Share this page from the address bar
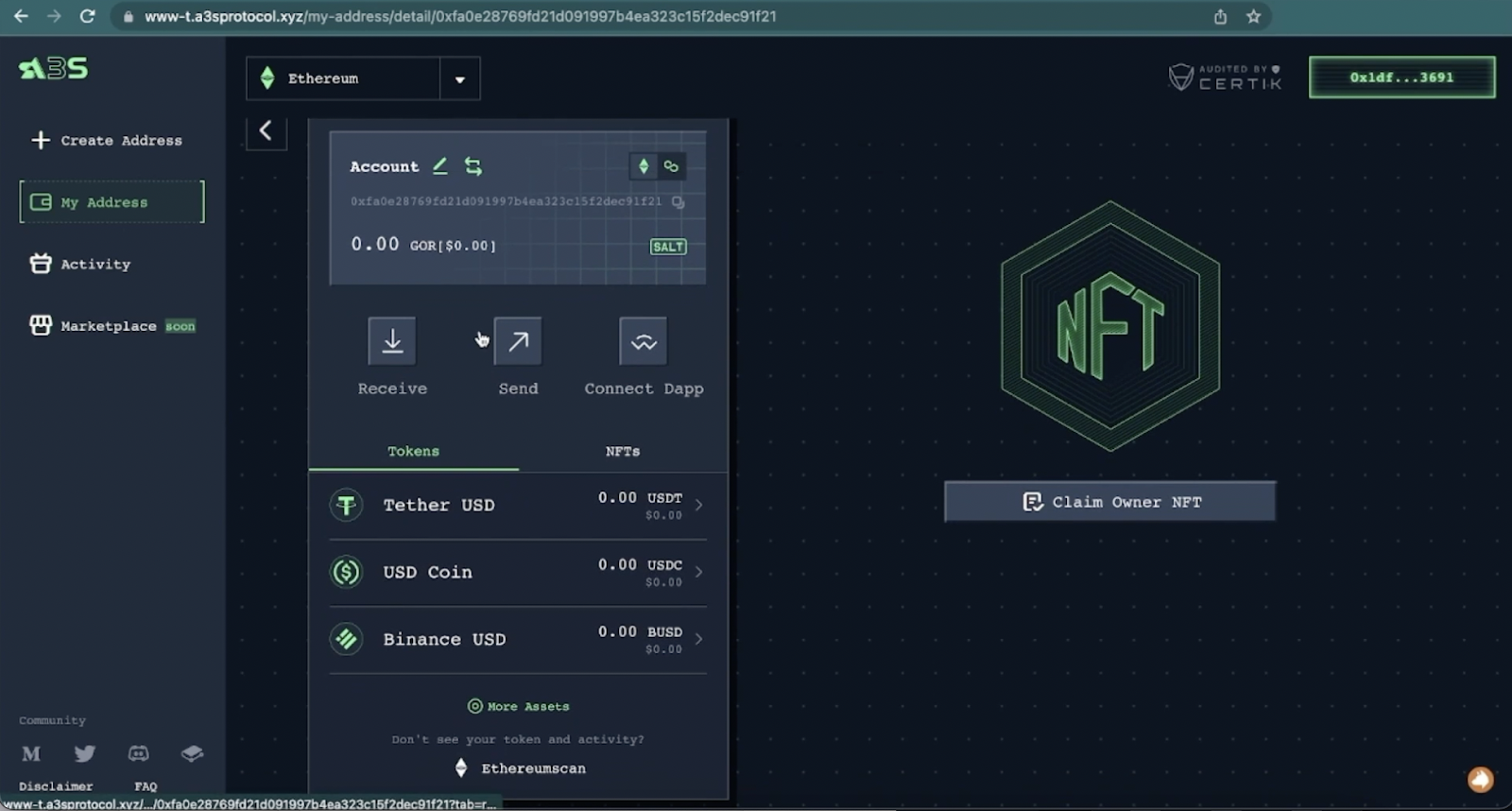This screenshot has height=811, width=1512. coord(1220,16)
